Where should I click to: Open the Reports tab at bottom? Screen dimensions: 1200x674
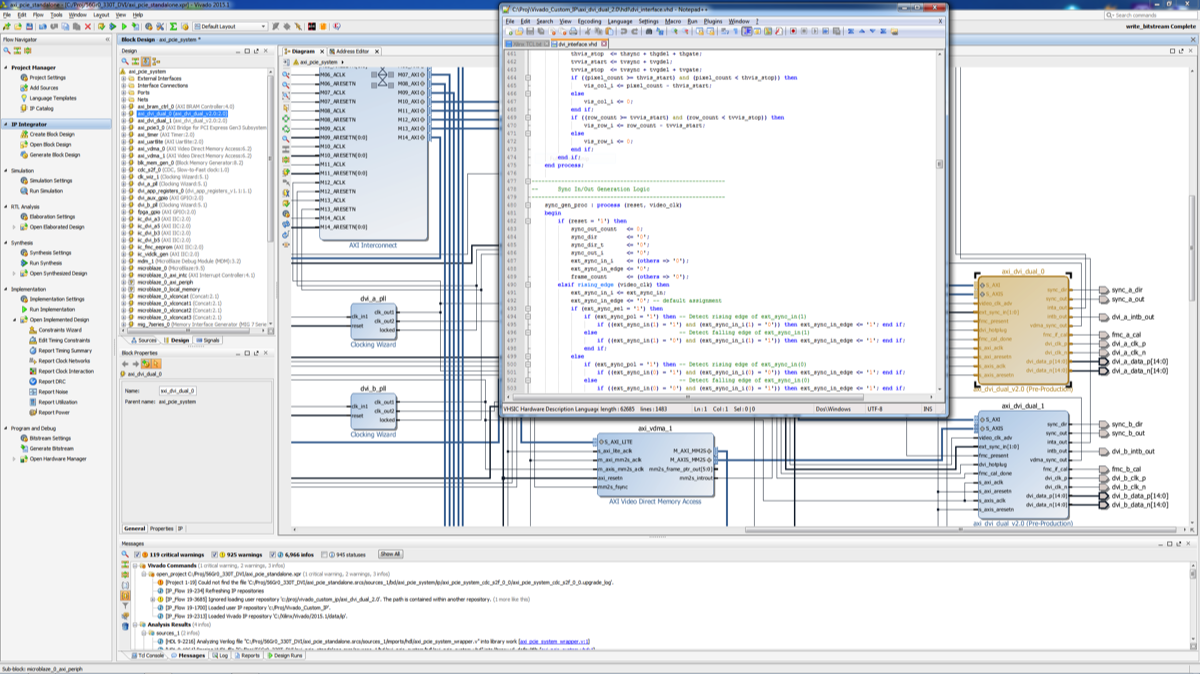(247, 655)
